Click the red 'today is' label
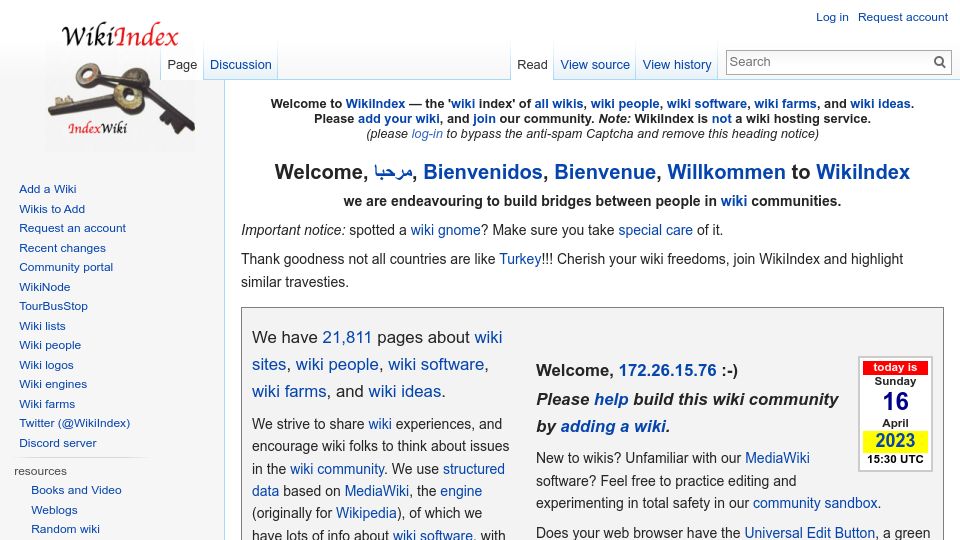Screen dimensions: 960x540 coord(895,367)
